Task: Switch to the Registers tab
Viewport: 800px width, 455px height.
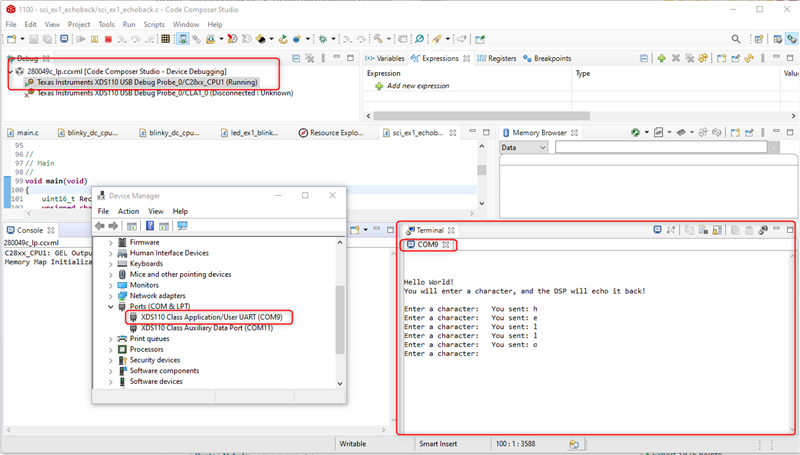Action: pos(497,58)
